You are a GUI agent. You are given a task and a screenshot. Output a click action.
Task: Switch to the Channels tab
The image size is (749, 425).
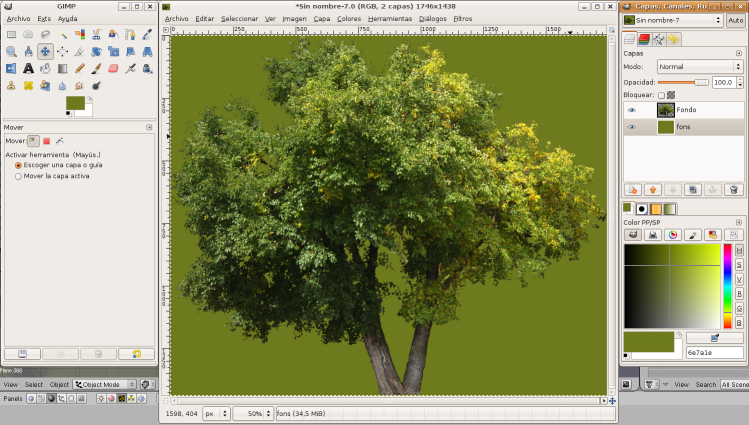pyautogui.click(x=644, y=39)
